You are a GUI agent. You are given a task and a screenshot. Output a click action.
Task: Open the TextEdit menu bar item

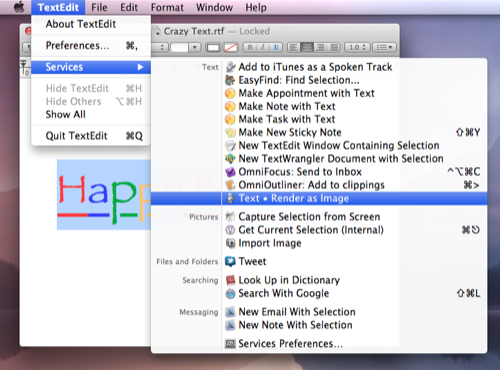click(58, 7)
